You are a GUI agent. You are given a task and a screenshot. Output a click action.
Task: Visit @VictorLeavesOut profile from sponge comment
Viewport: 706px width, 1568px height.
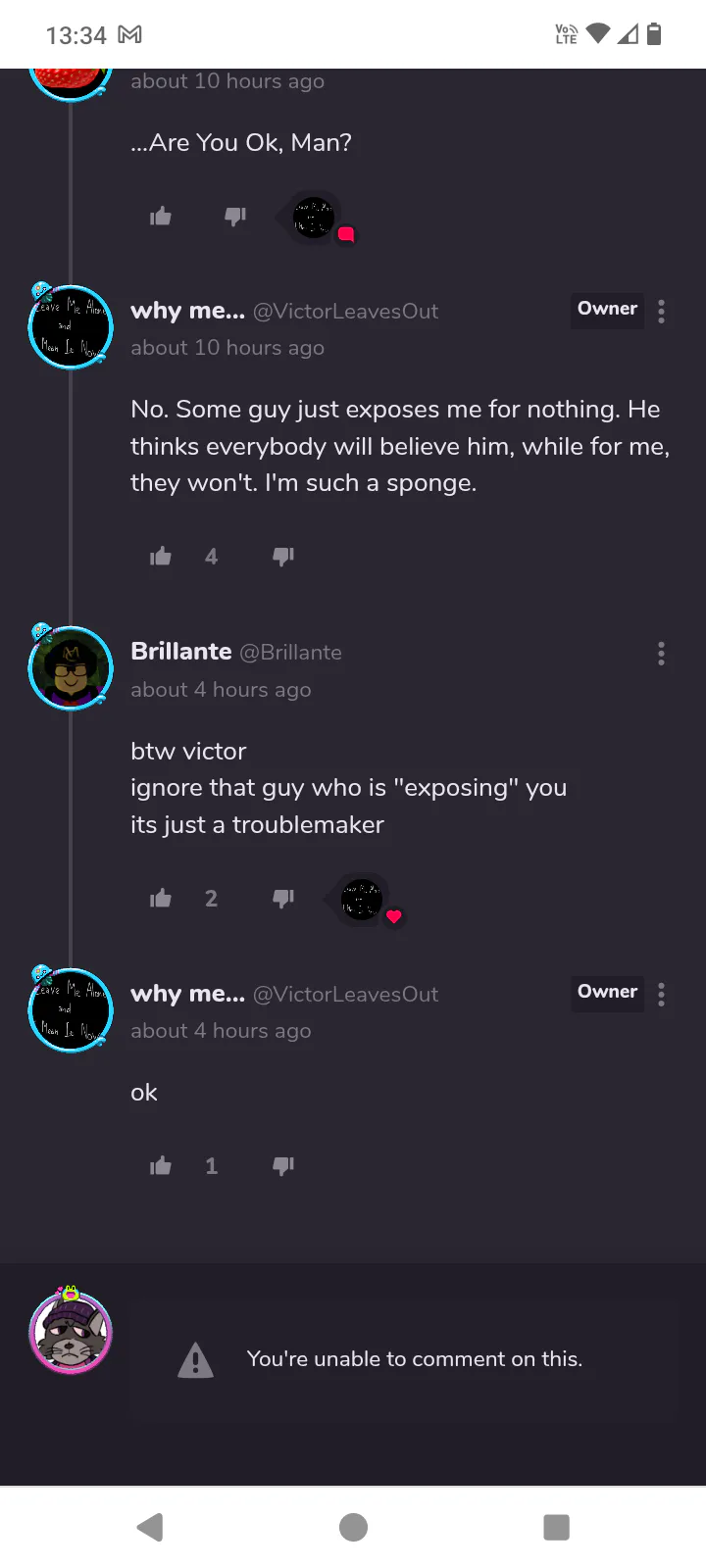pyautogui.click(x=346, y=312)
